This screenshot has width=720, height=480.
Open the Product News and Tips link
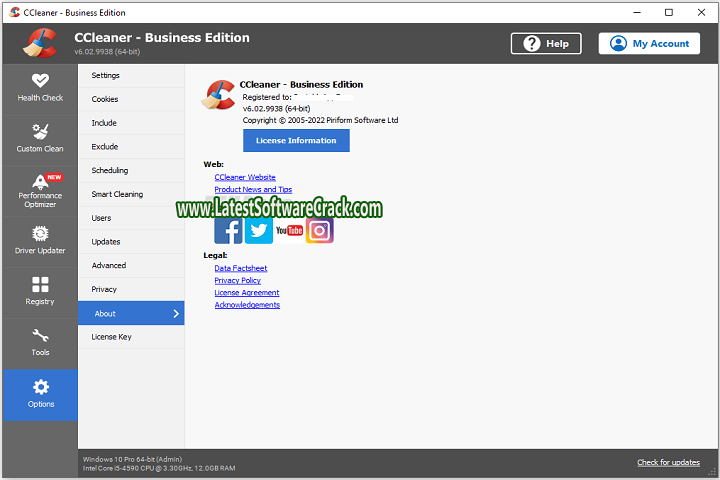[253, 189]
